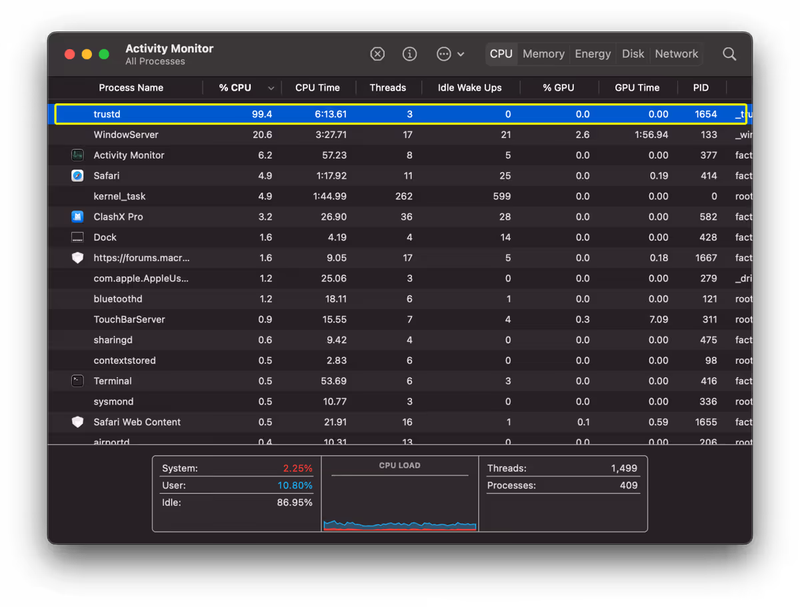Click the ClashX Pro app icon

click(x=78, y=217)
